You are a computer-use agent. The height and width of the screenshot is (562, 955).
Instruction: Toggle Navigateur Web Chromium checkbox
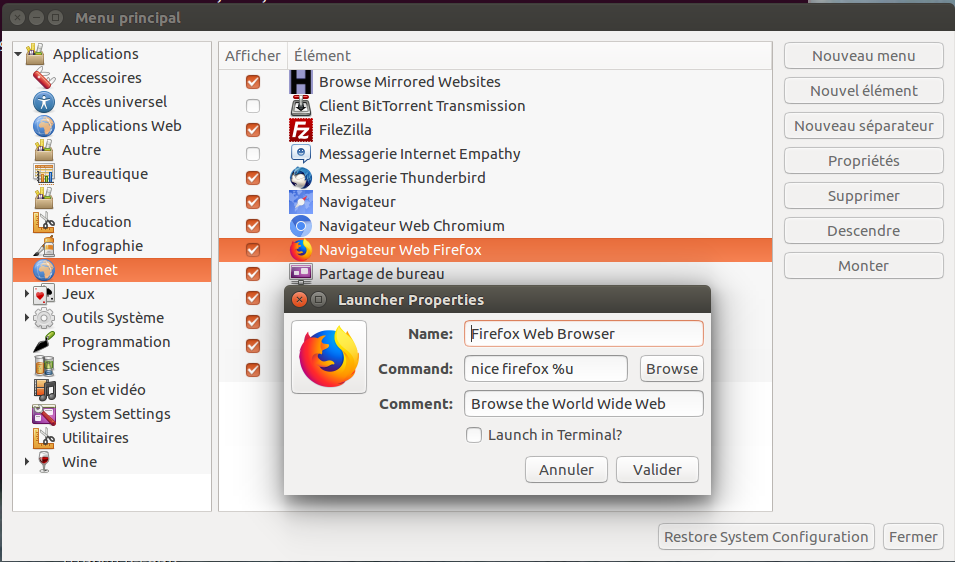pyautogui.click(x=253, y=226)
